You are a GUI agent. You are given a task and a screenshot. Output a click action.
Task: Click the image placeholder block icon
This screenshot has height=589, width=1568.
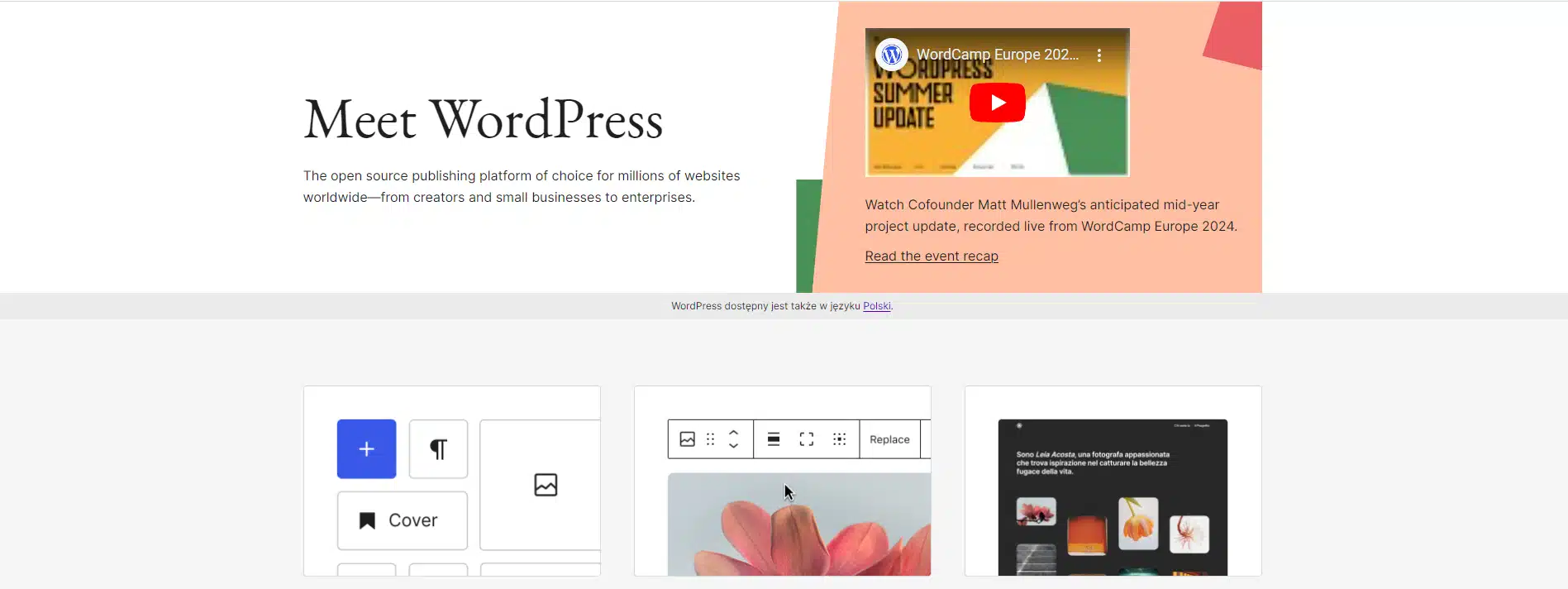coord(546,485)
